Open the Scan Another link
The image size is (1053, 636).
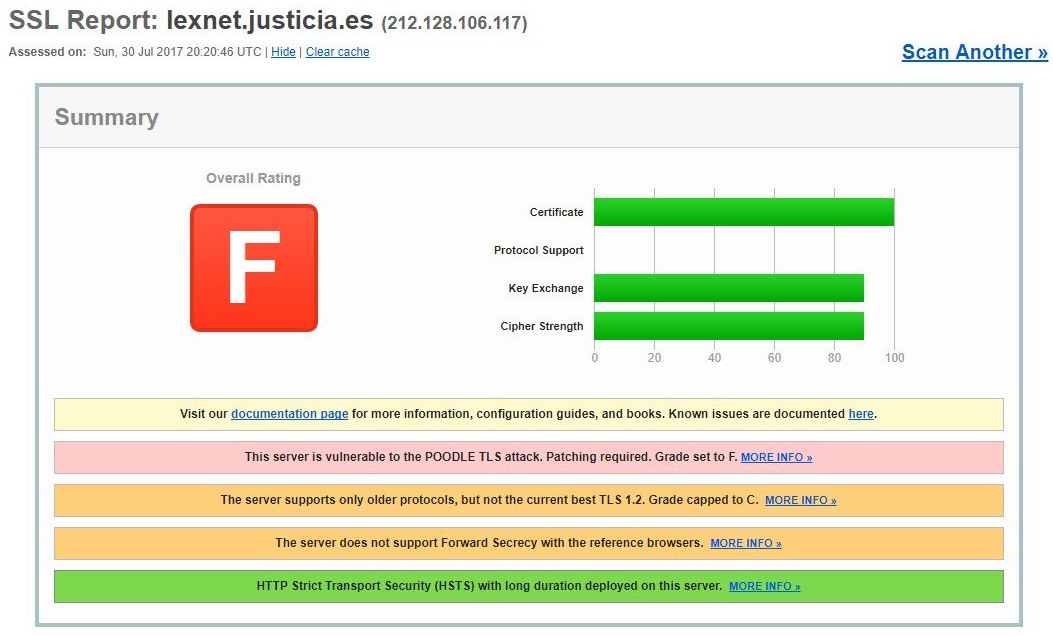tap(974, 52)
